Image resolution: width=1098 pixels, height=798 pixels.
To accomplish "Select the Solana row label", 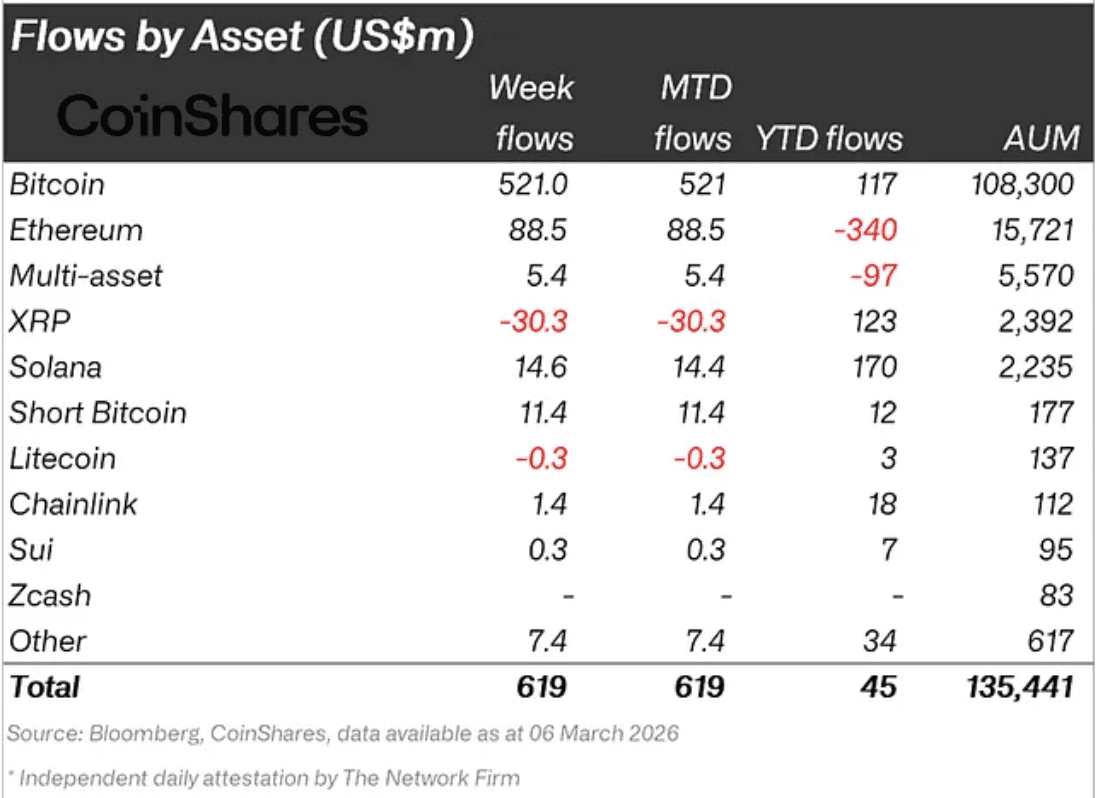I will pyautogui.click(x=55, y=367).
